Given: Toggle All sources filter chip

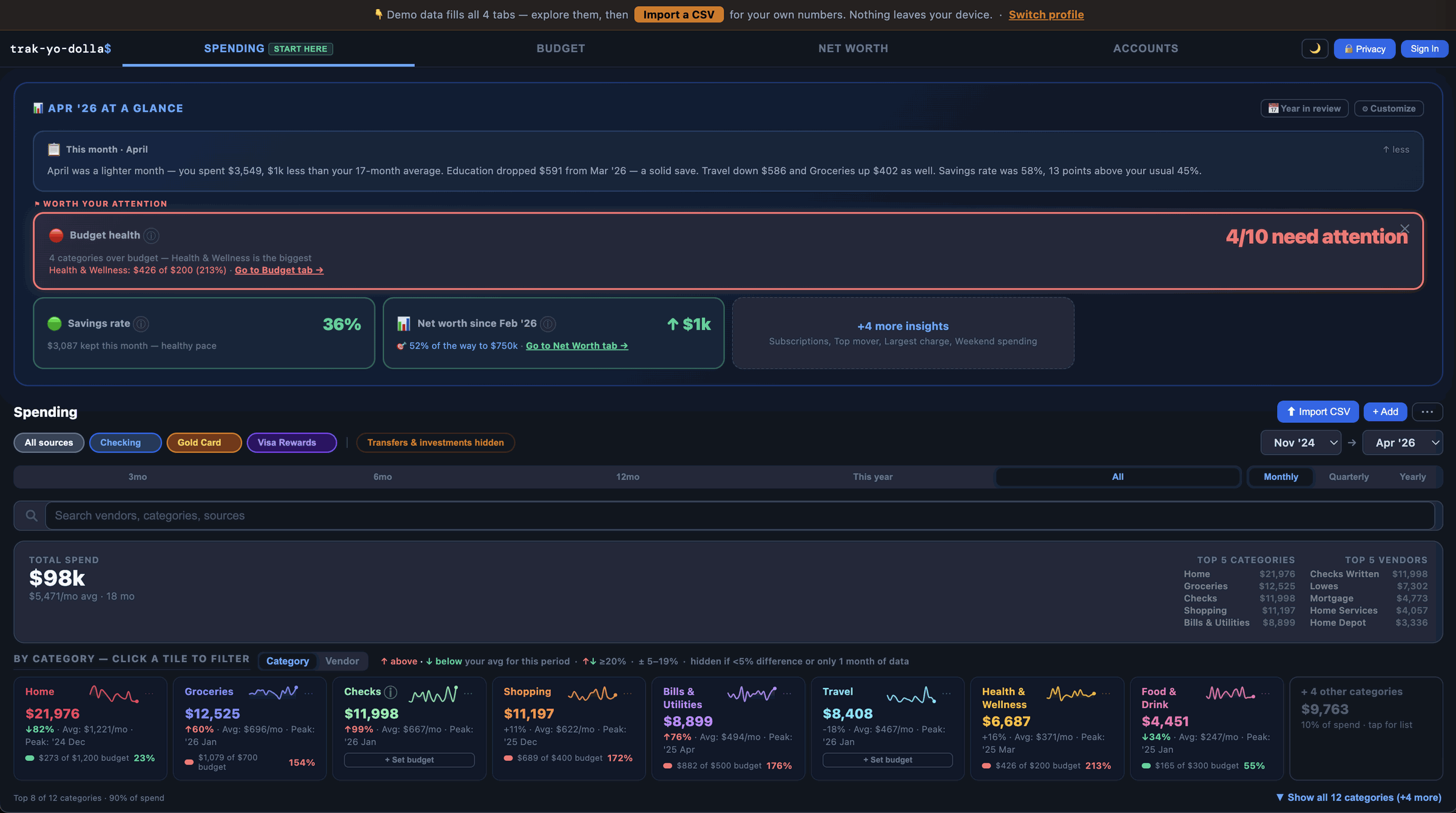Looking at the screenshot, I should tap(49, 443).
